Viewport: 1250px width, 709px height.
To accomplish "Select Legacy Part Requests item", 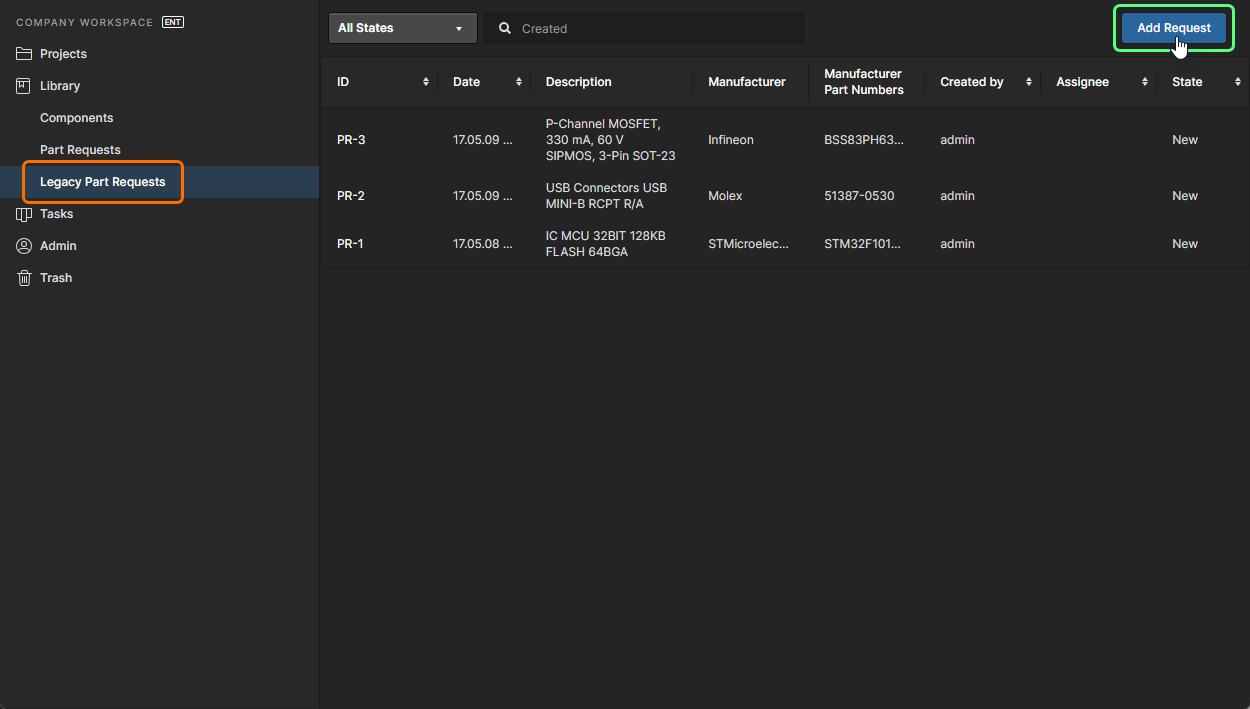I will tap(102, 182).
